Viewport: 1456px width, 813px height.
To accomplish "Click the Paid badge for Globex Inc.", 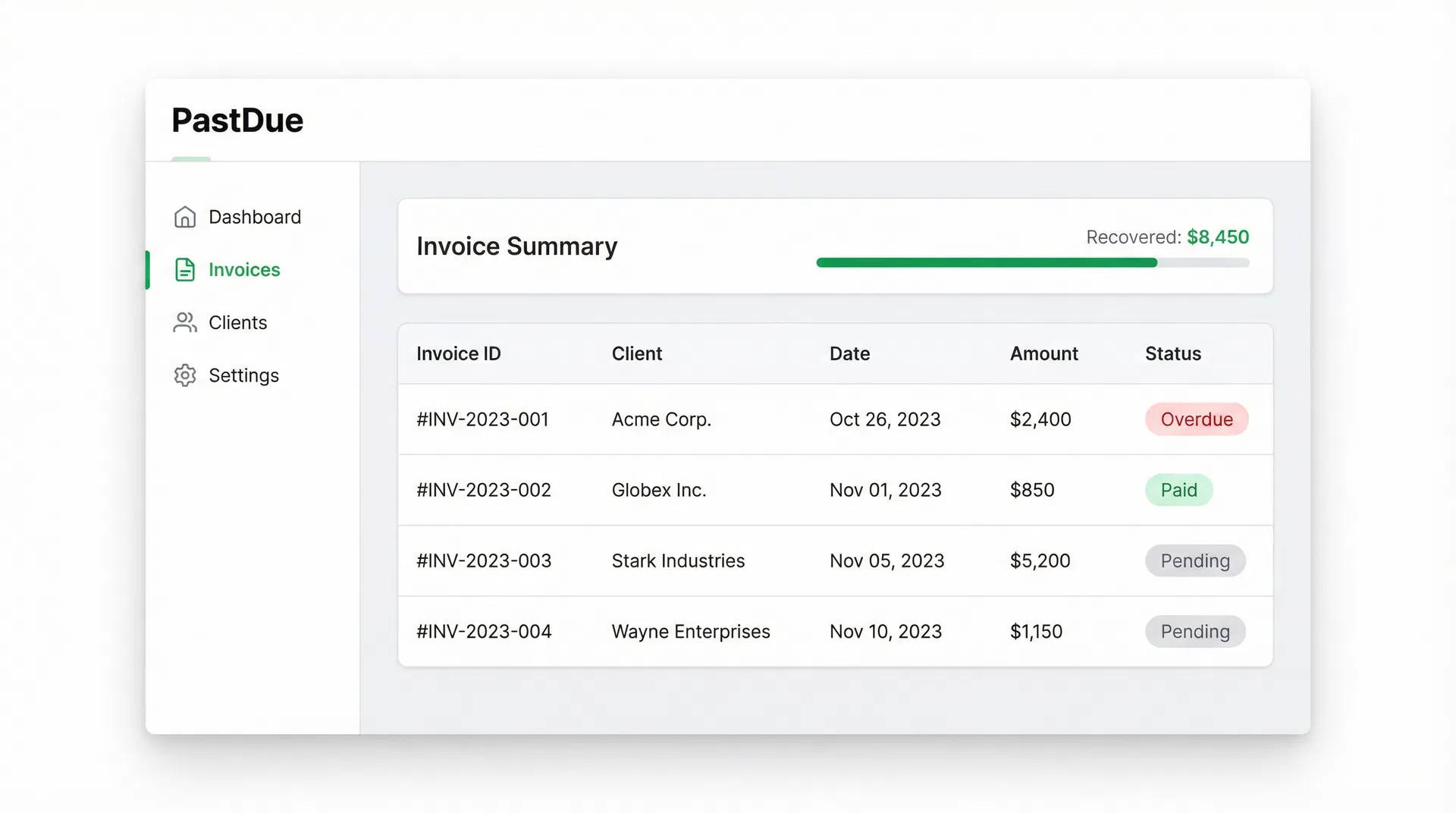I will (1178, 489).
